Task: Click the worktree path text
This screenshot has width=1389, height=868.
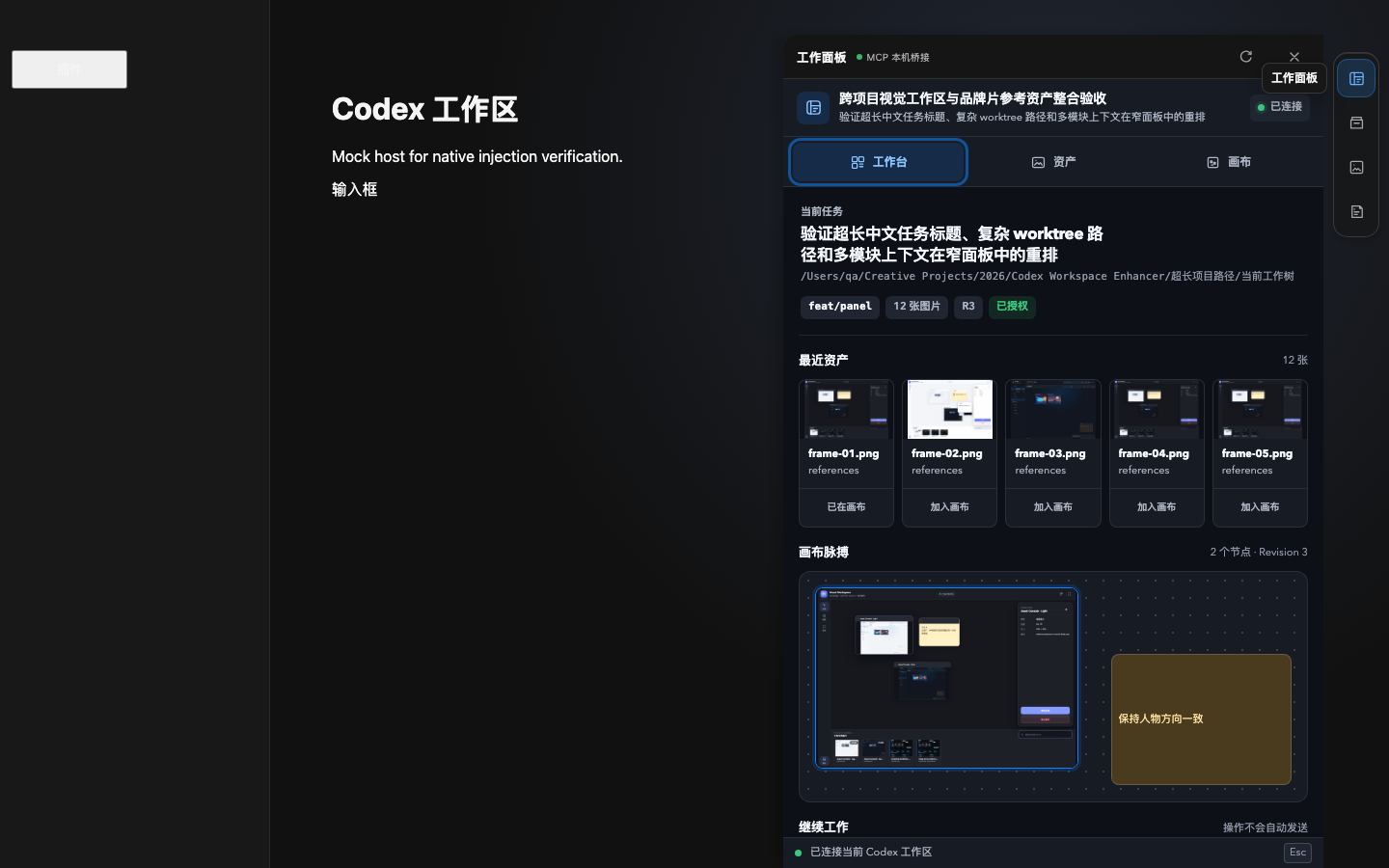Action: [x=1048, y=277]
